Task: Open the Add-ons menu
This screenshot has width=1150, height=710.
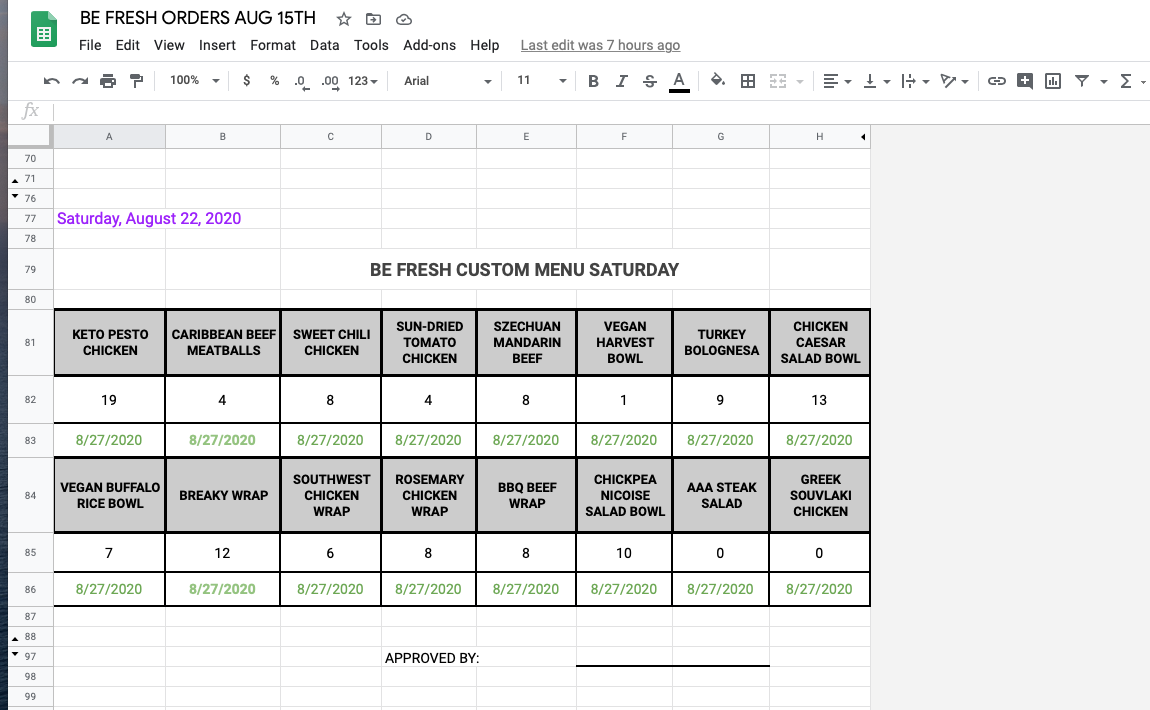Action: click(429, 45)
